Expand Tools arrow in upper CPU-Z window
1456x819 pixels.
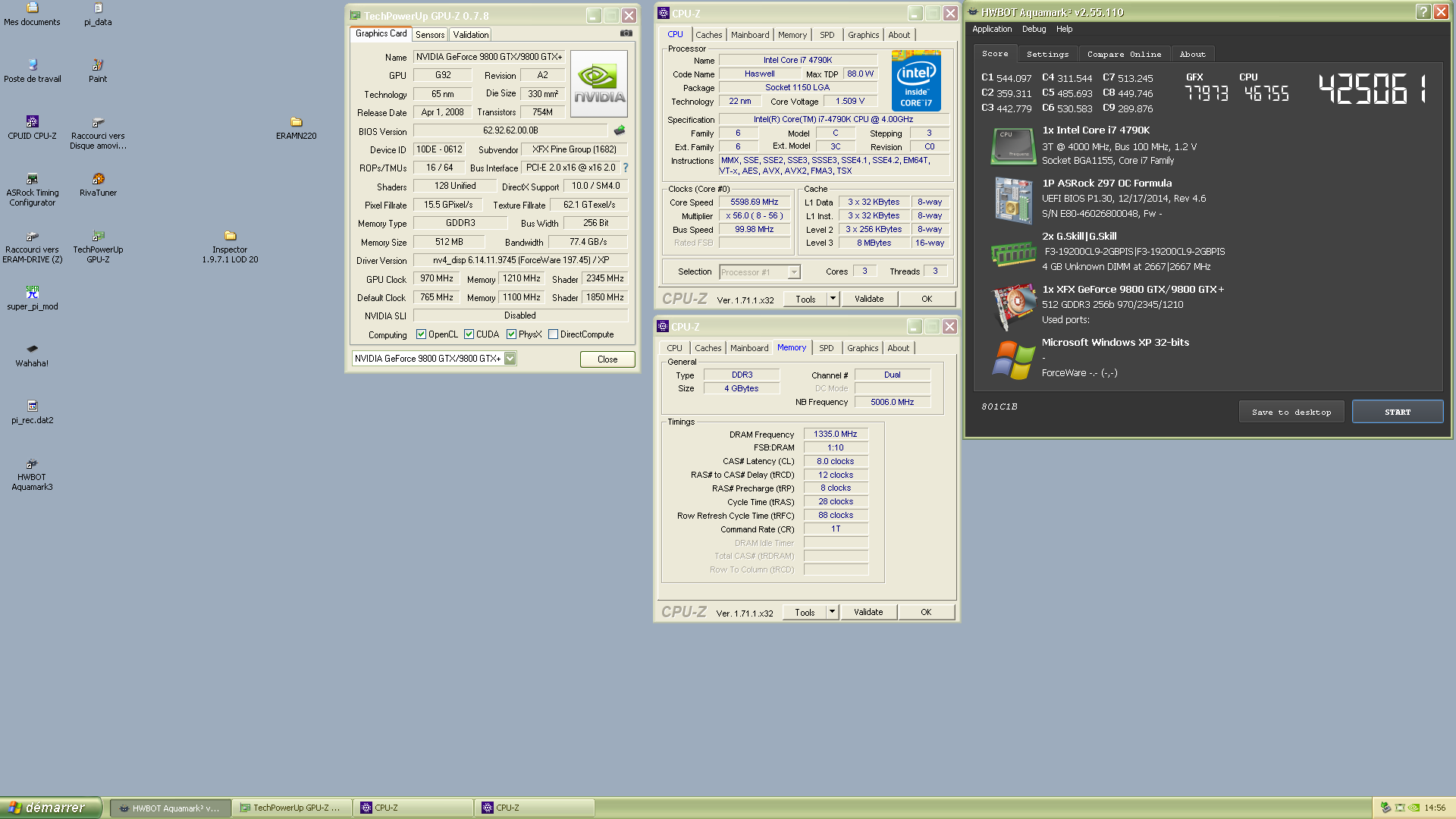(x=832, y=299)
